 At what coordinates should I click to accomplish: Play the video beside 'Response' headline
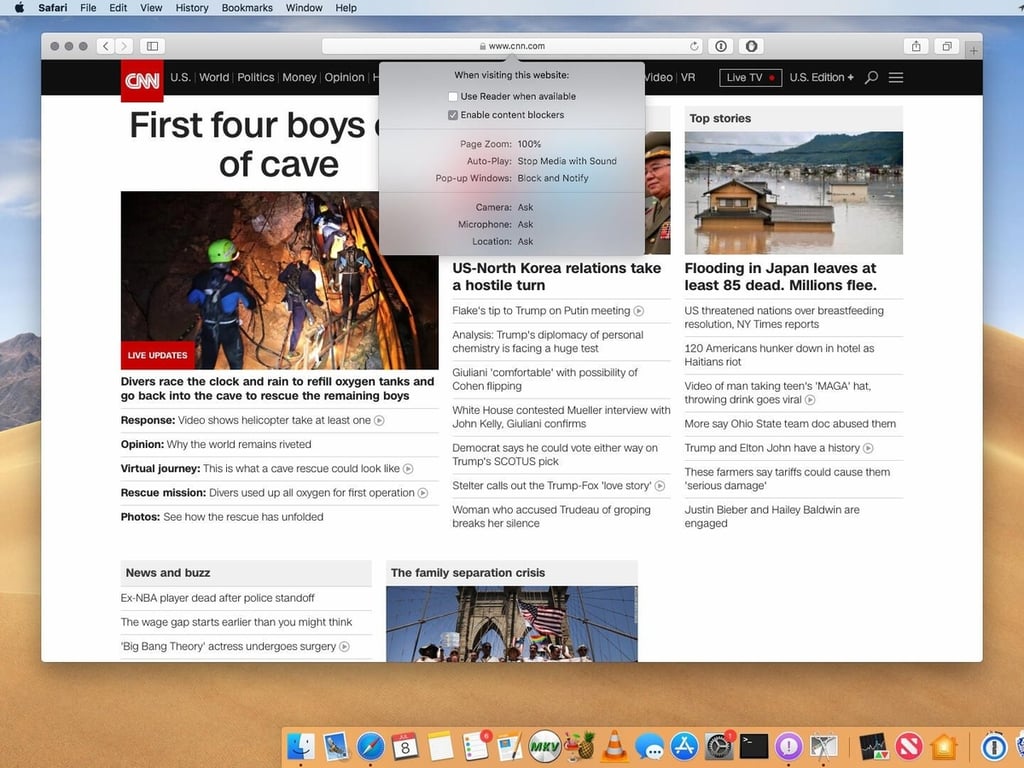pyautogui.click(x=379, y=421)
